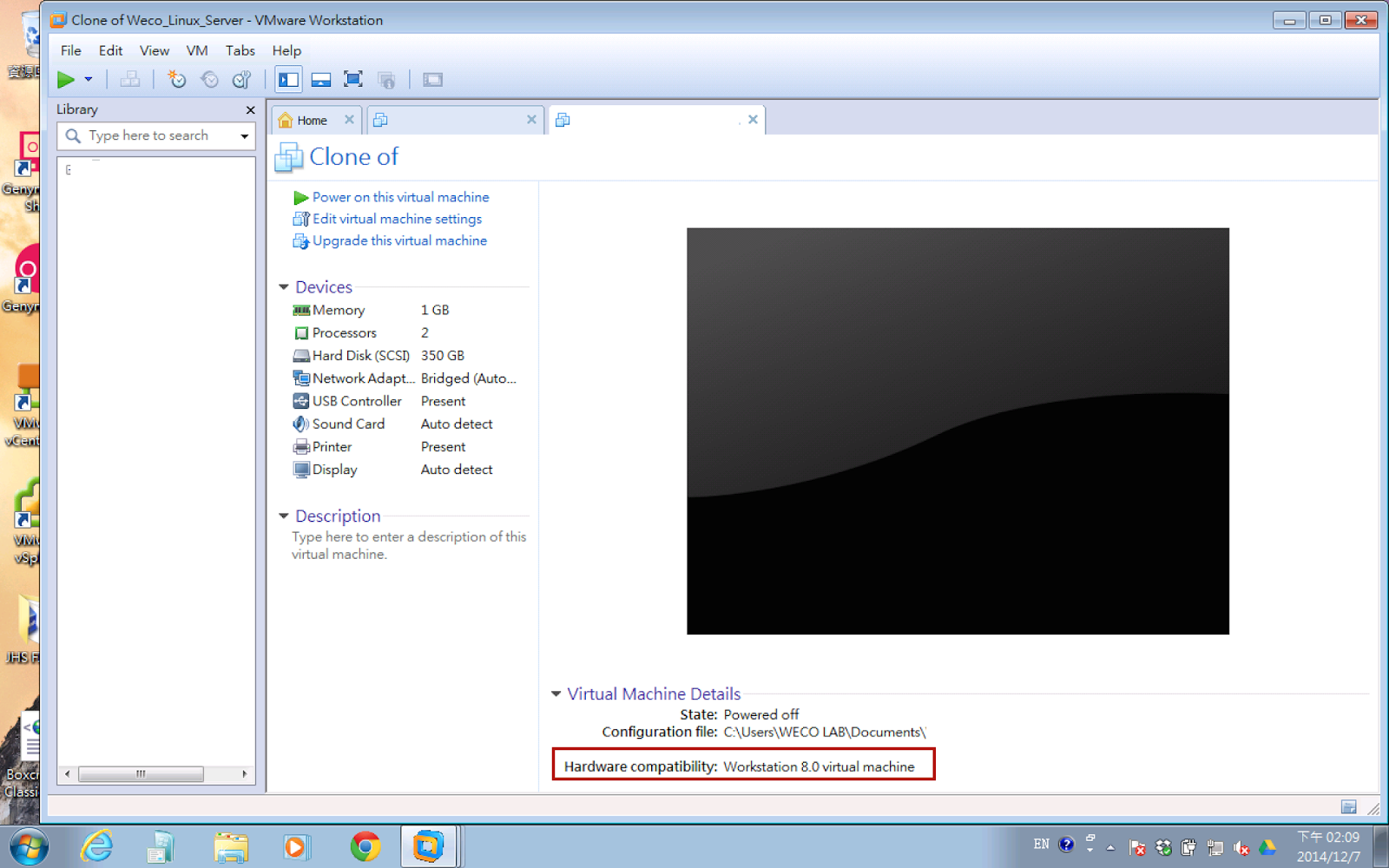Open the Edit menu

[x=110, y=50]
